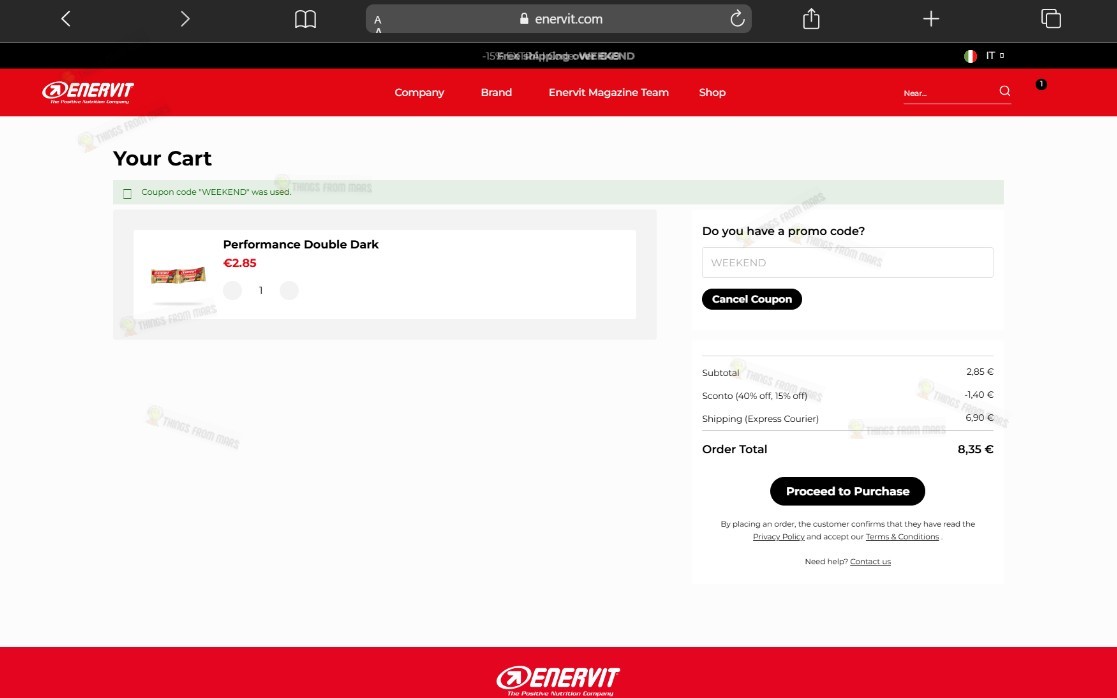Click the footer Enervit logo
Screen dimensions: 1117x698
pyautogui.click(x=558, y=680)
